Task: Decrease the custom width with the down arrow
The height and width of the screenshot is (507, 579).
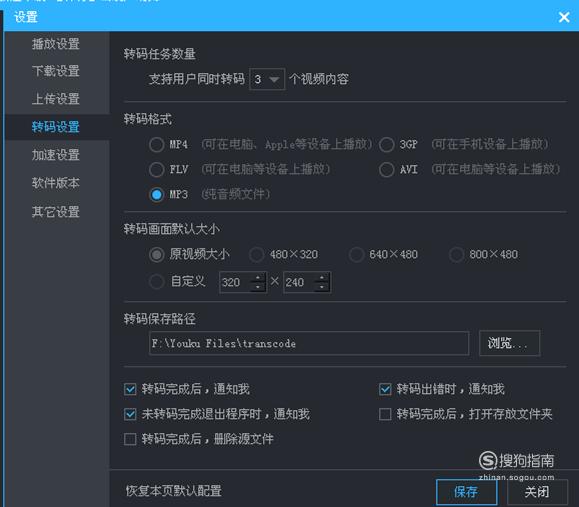Action: 258,287
